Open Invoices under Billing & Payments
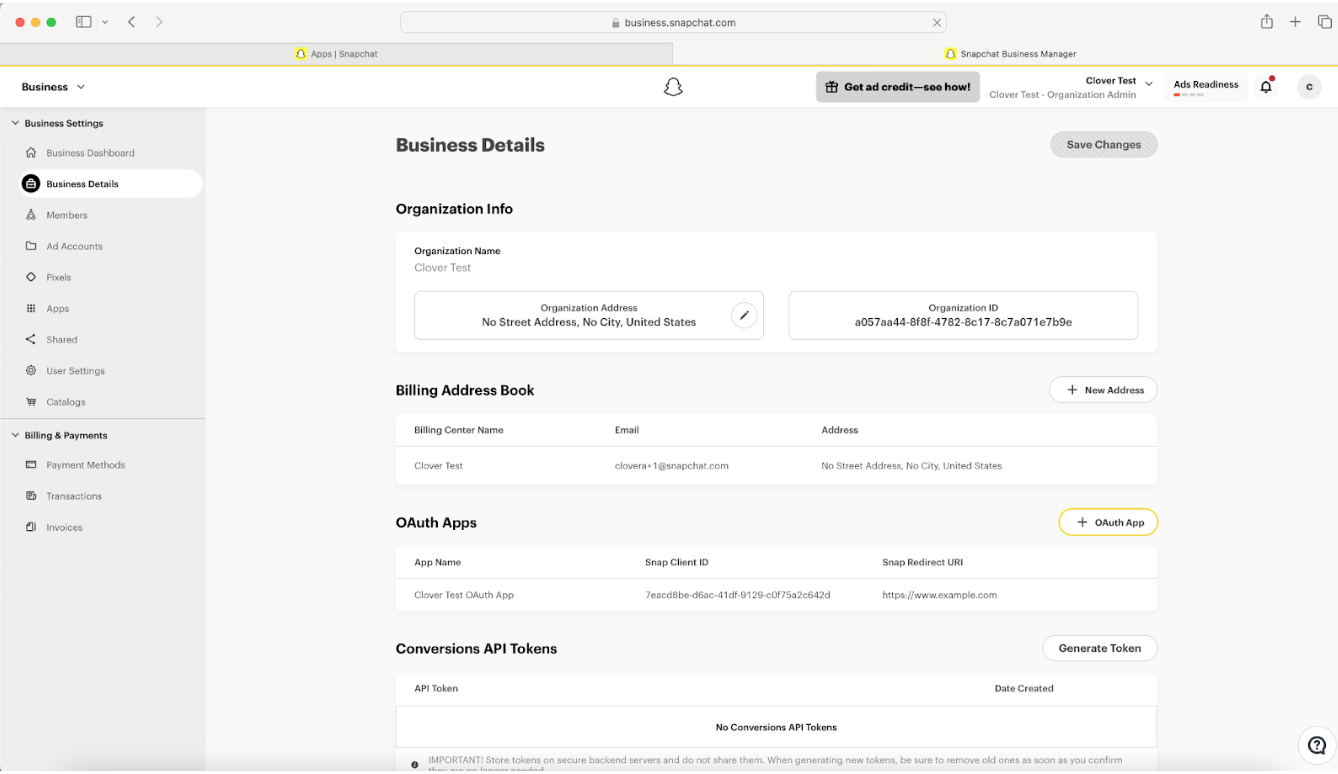The image size is (1338, 774). [x=64, y=527]
